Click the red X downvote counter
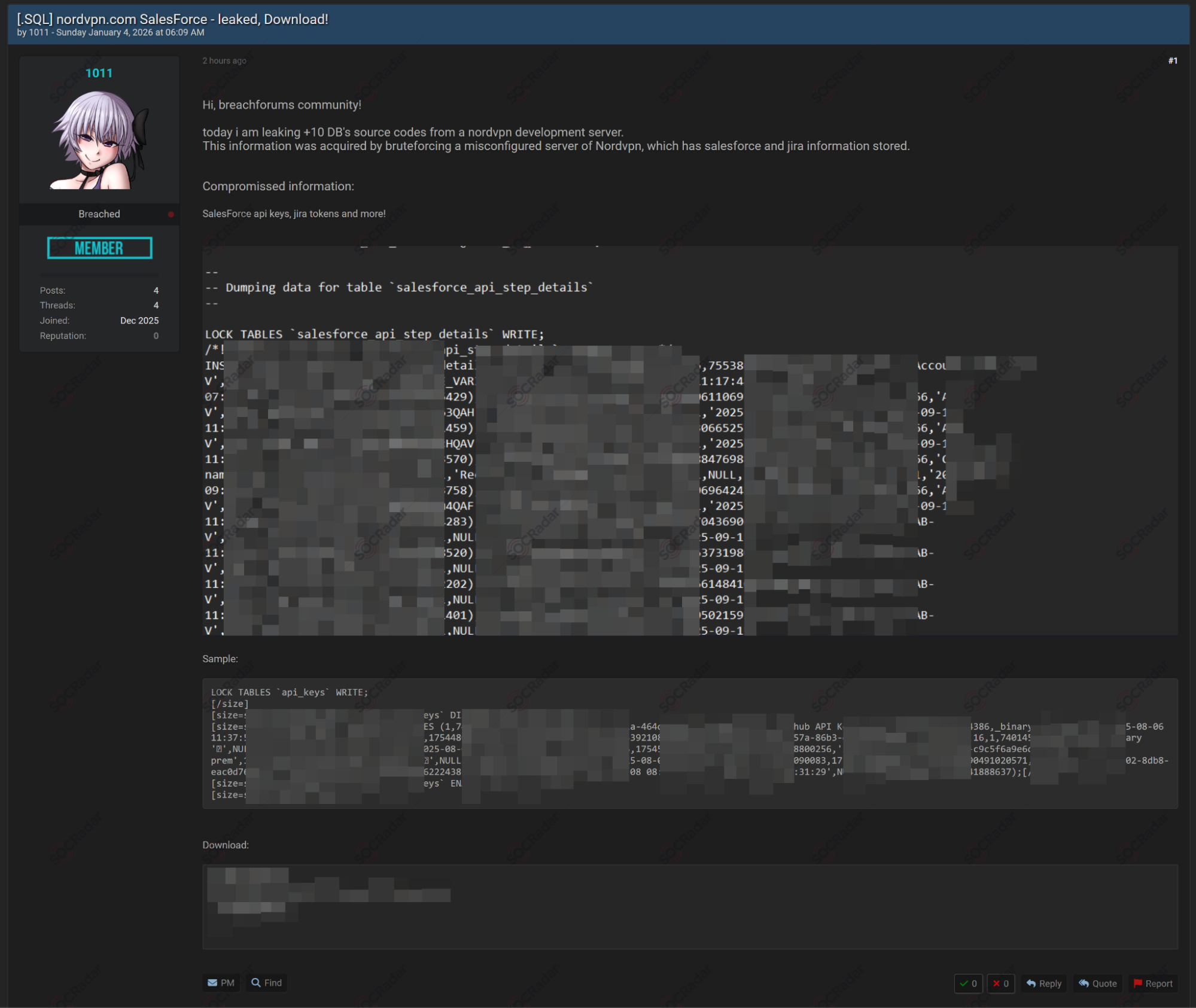This screenshot has height=1008, width=1196. click(x=1000, y=983)
